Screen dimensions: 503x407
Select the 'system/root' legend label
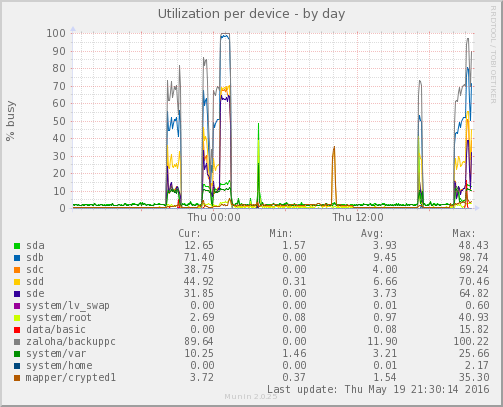click(x=59, y=318)
